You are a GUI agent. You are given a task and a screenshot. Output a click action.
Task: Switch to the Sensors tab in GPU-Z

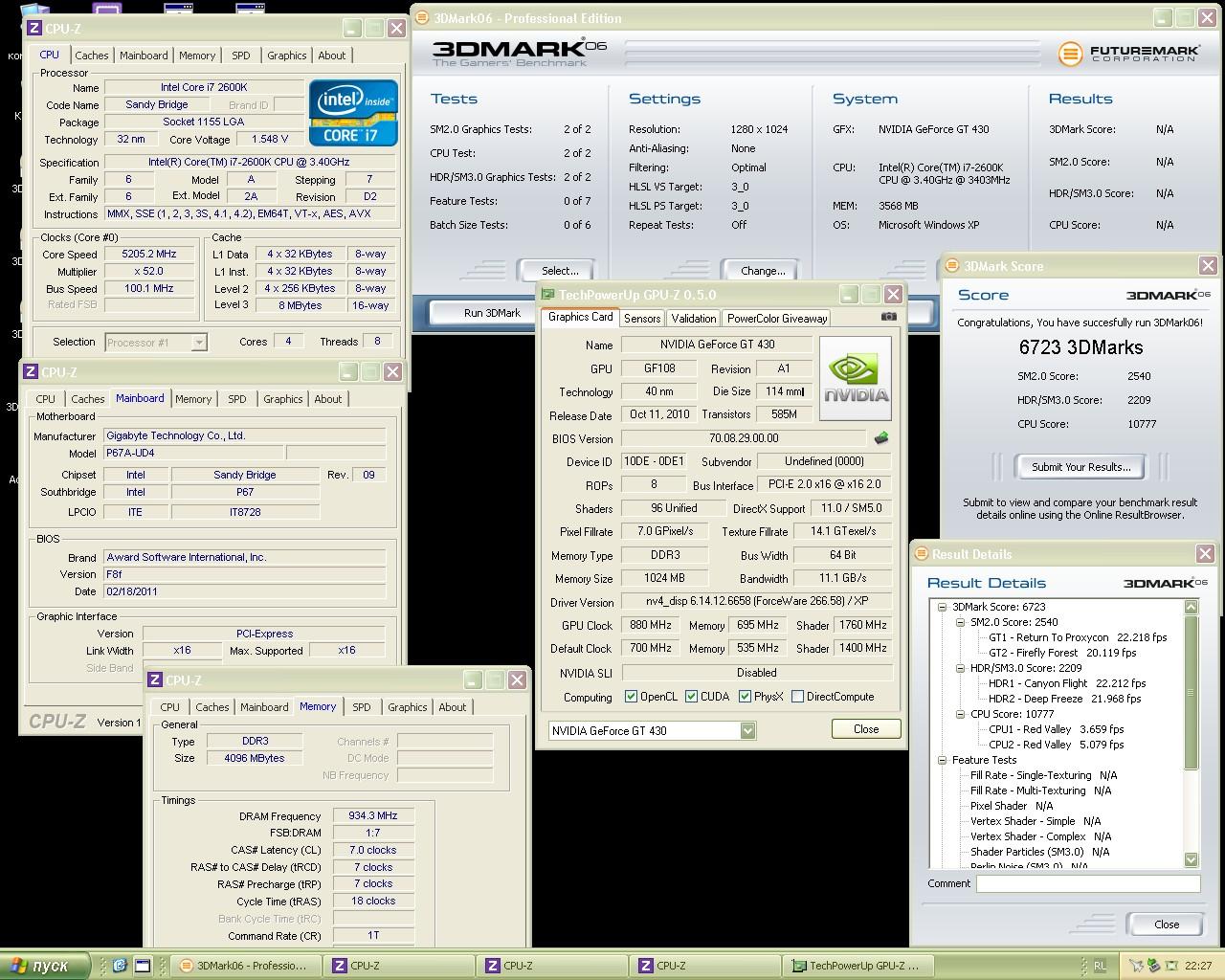[642, 319]
